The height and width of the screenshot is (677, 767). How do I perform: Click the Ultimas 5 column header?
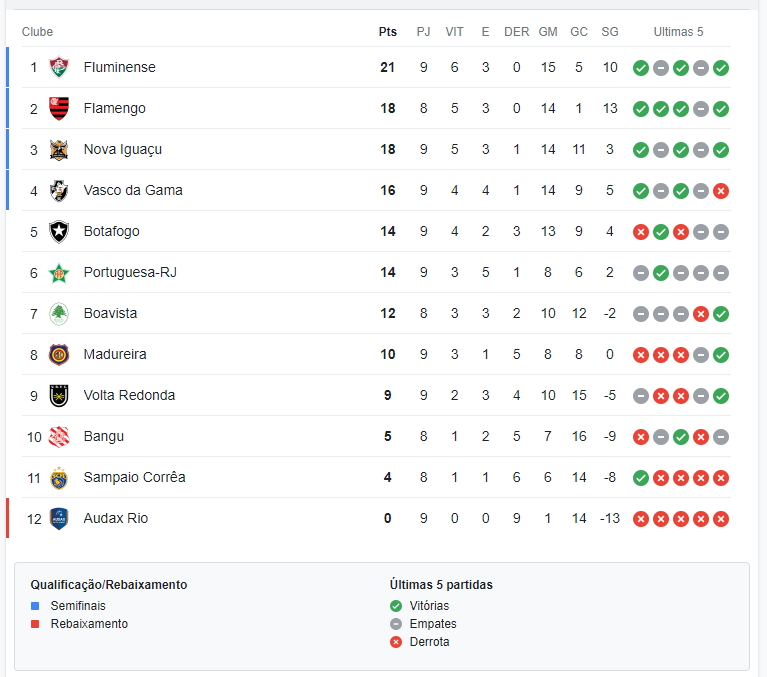coord(678,32)
